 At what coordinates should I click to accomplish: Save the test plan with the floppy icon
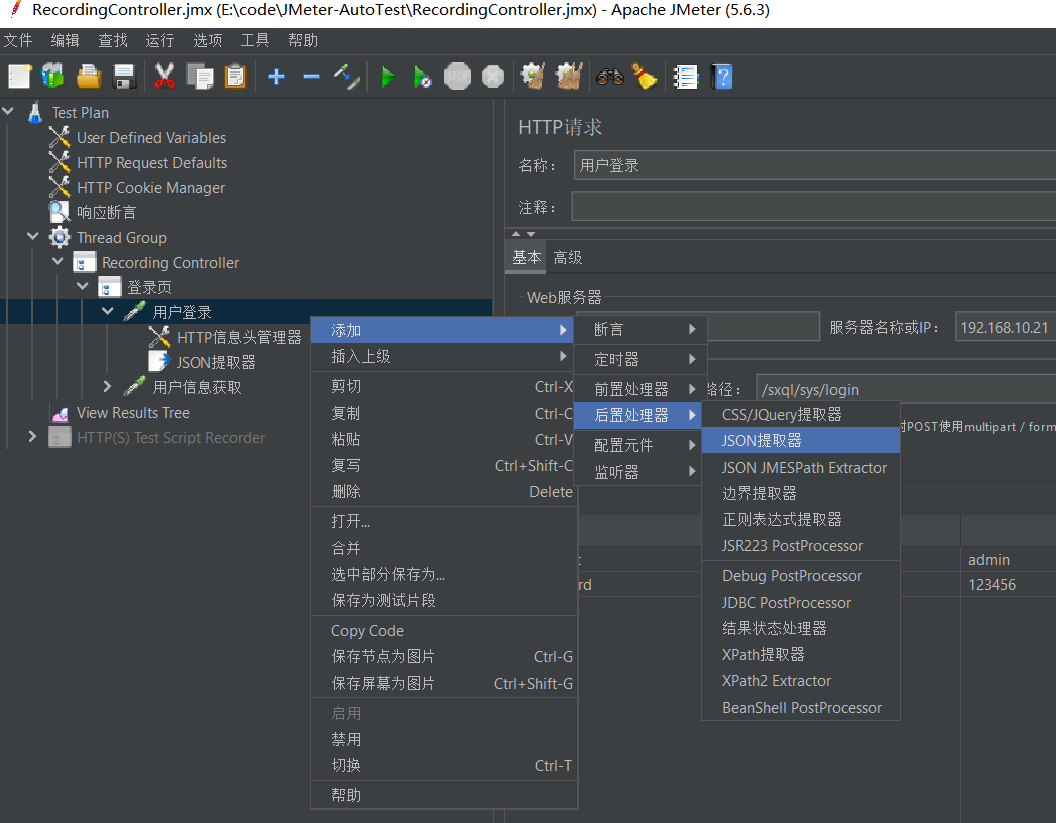[125, 76]
